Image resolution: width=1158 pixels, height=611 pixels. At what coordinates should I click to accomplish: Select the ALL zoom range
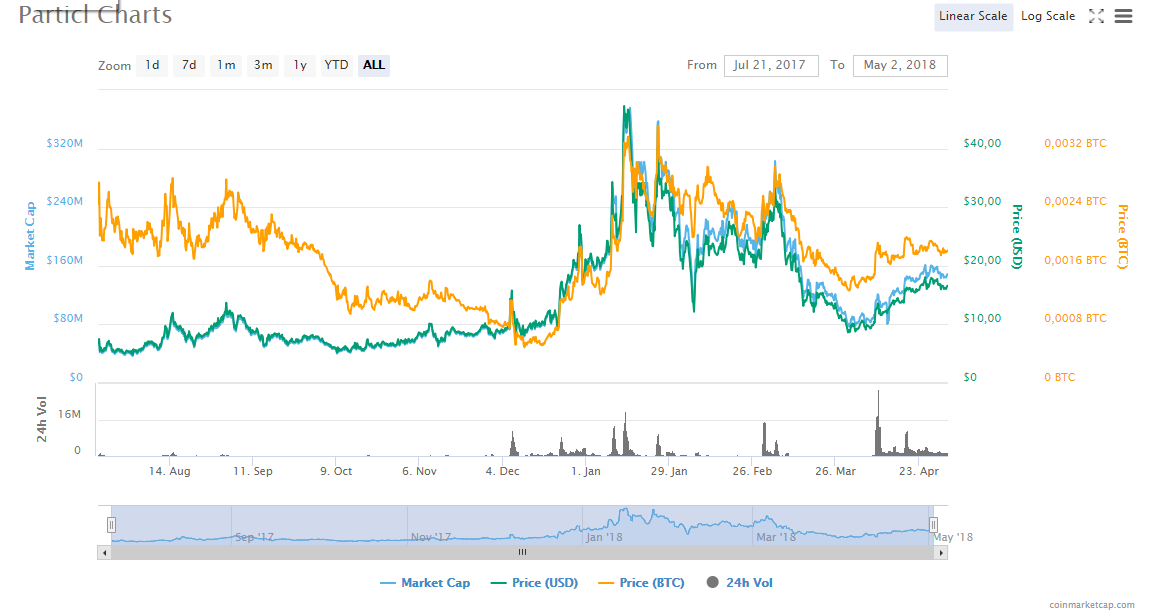374,65
